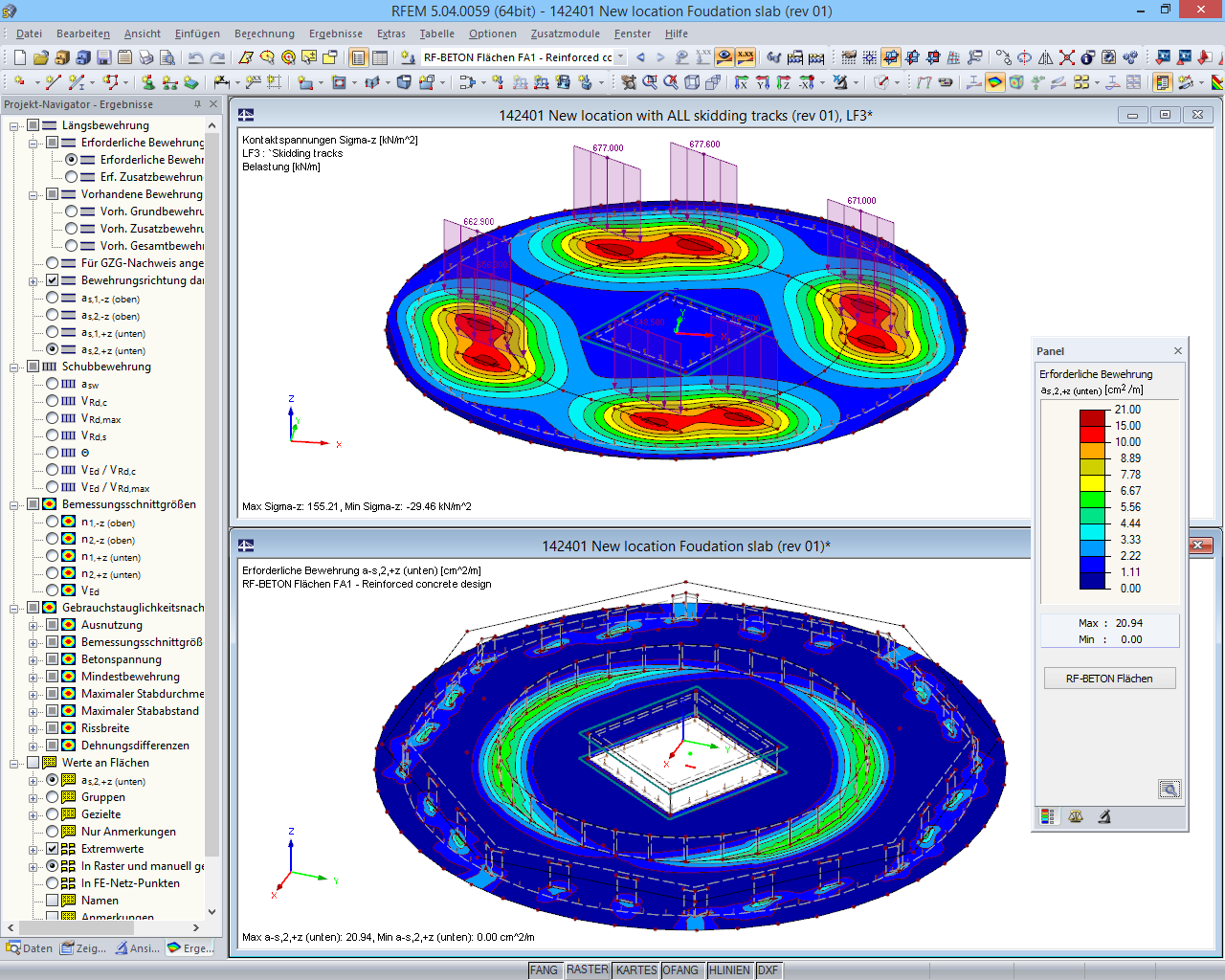Expand the Schubbewehrung tree branch
The image size is (1225, 980).
pos(12,366)
